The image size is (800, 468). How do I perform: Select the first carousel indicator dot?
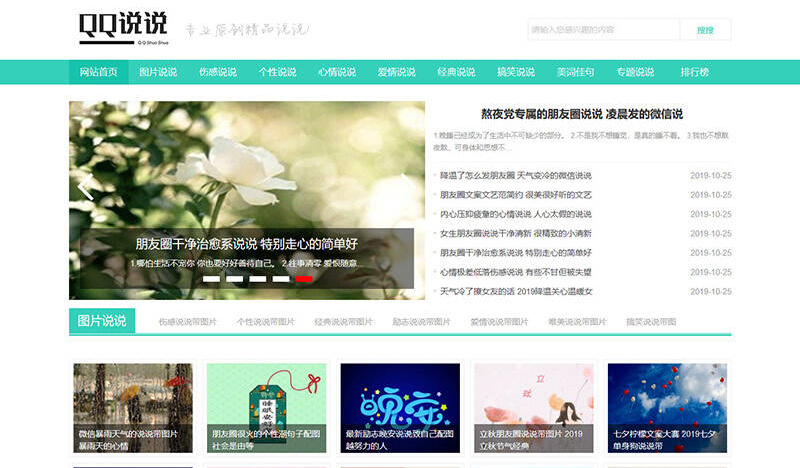pos(212,279)
